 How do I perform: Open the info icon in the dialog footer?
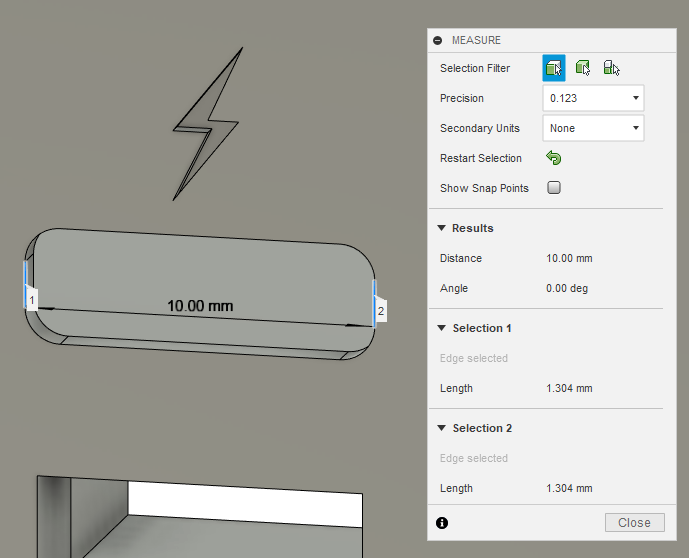[442, 523]
